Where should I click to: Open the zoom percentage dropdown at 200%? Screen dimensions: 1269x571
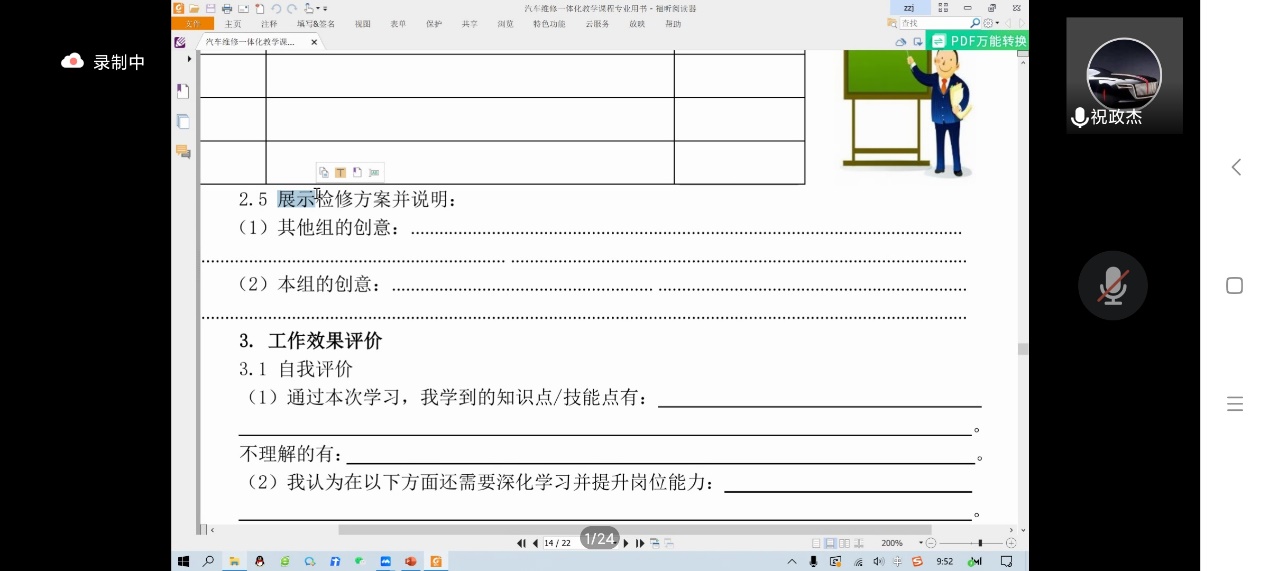click(921, 543)
